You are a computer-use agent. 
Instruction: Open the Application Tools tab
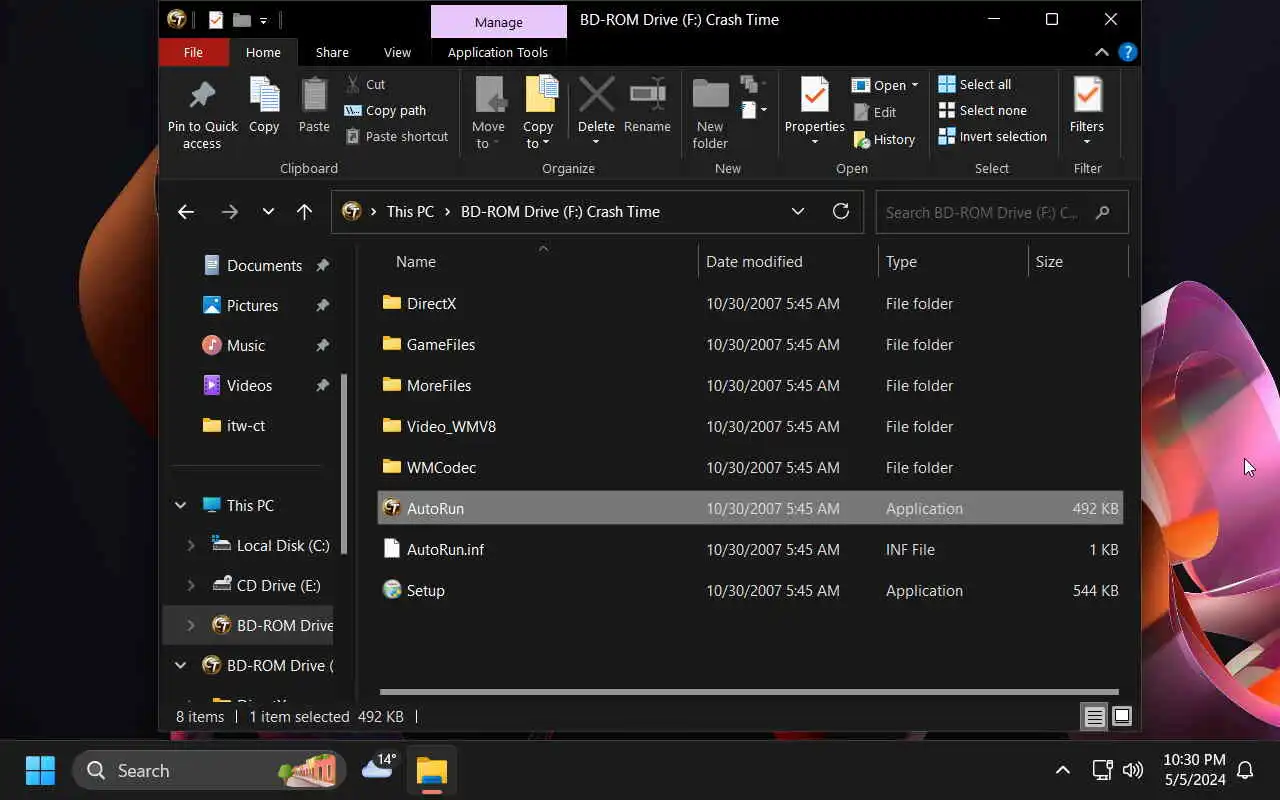pos(498,52)
